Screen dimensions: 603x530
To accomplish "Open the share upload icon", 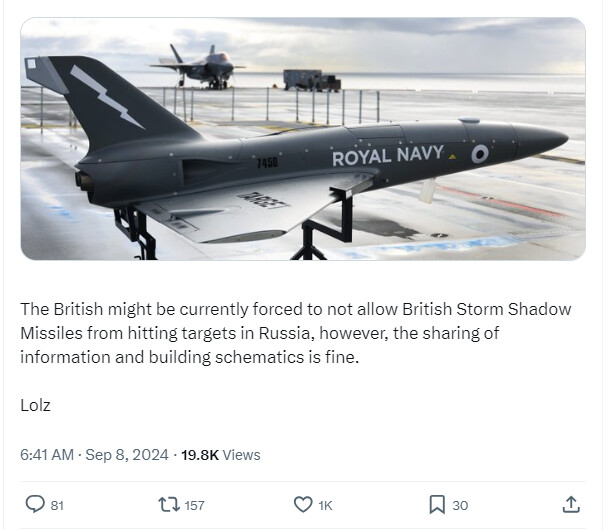I will pos(571,504).
